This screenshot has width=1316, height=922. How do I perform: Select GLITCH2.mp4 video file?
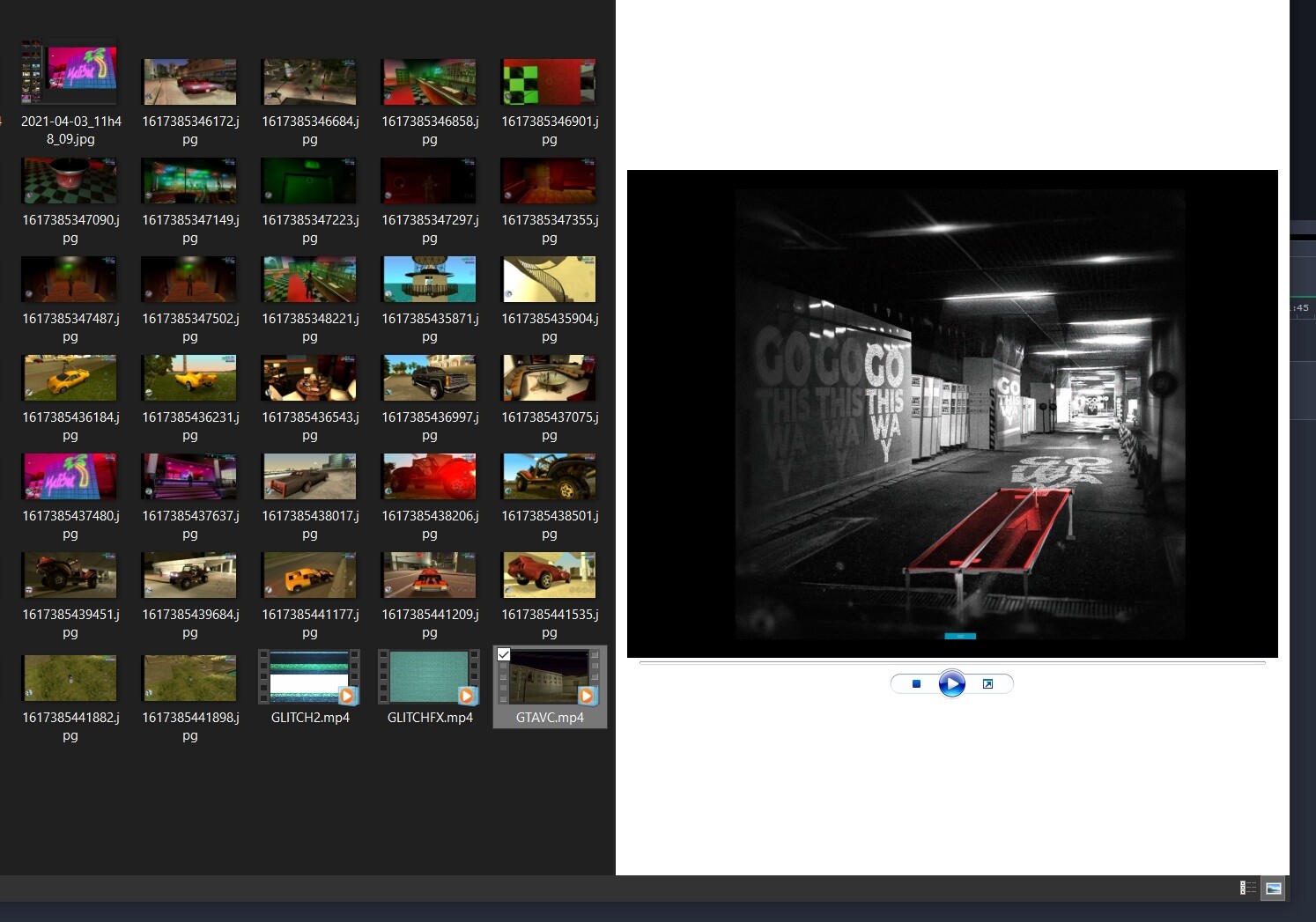(310, 677)
